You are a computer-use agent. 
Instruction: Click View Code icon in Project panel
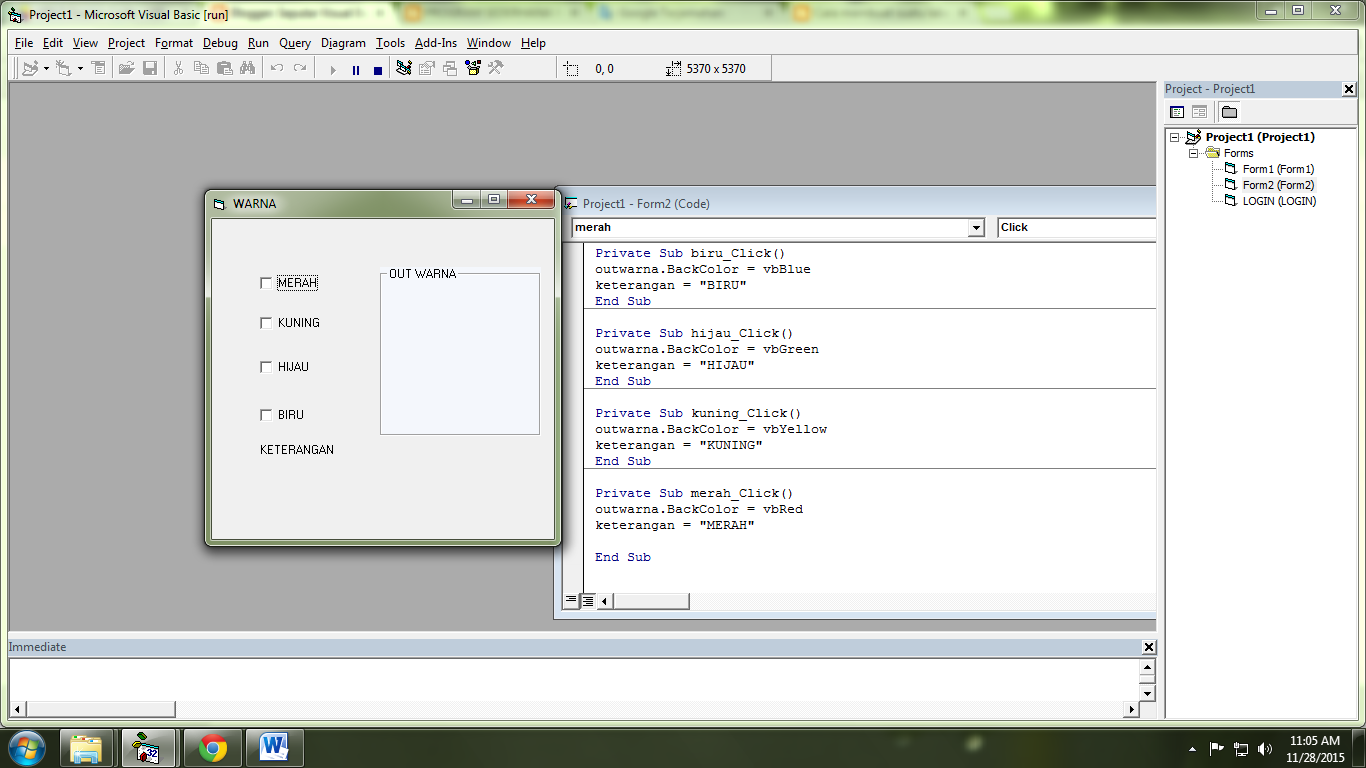pyautogui.click(x=1177, y=112)
